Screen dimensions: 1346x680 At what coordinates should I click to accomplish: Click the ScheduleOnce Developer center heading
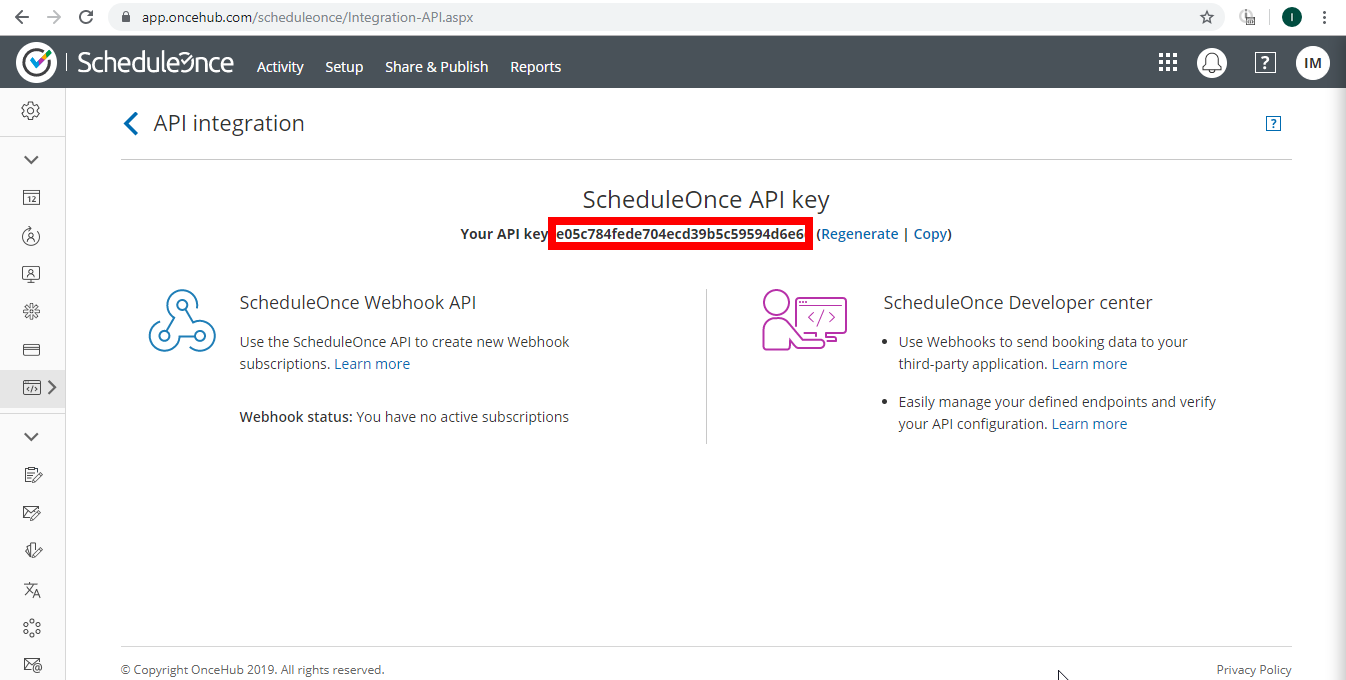click(x=1018, y=303)
